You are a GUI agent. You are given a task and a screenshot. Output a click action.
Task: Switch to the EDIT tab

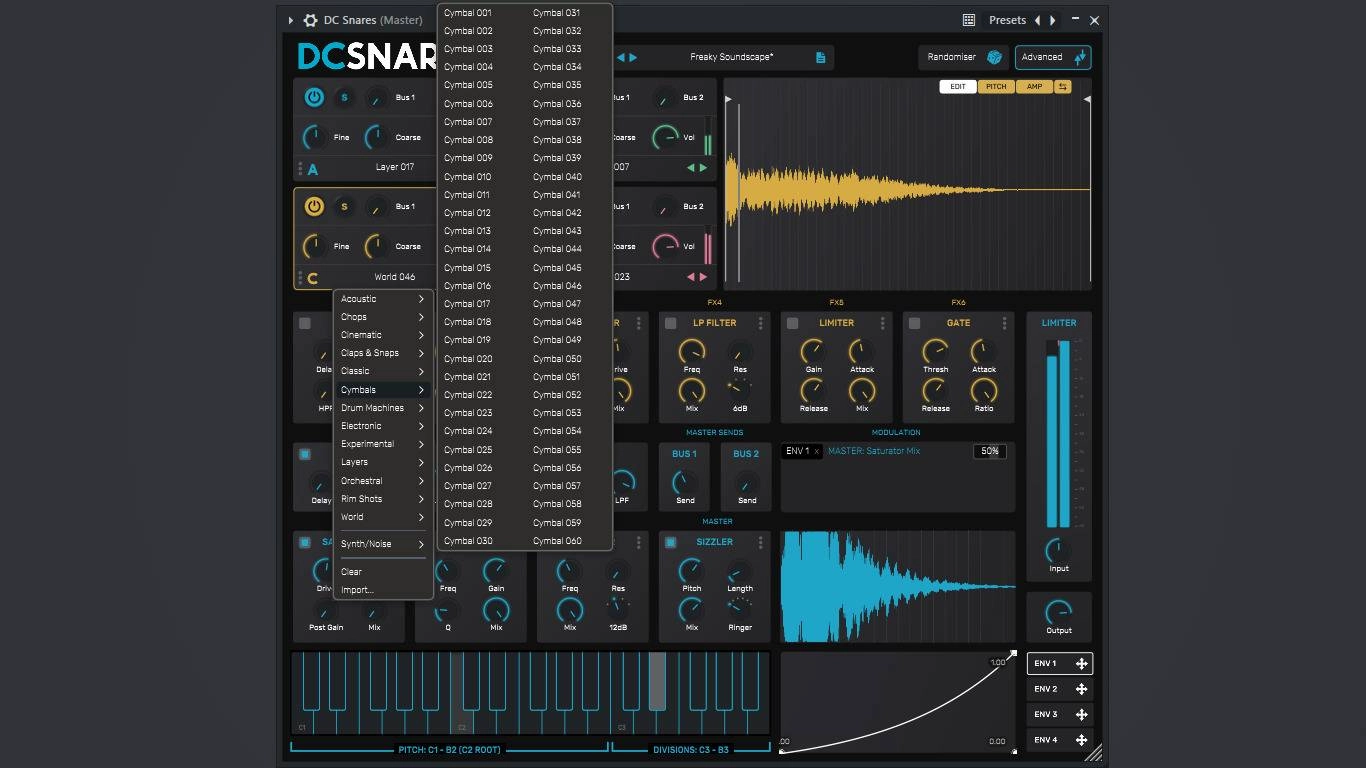[x=958, y=87]
